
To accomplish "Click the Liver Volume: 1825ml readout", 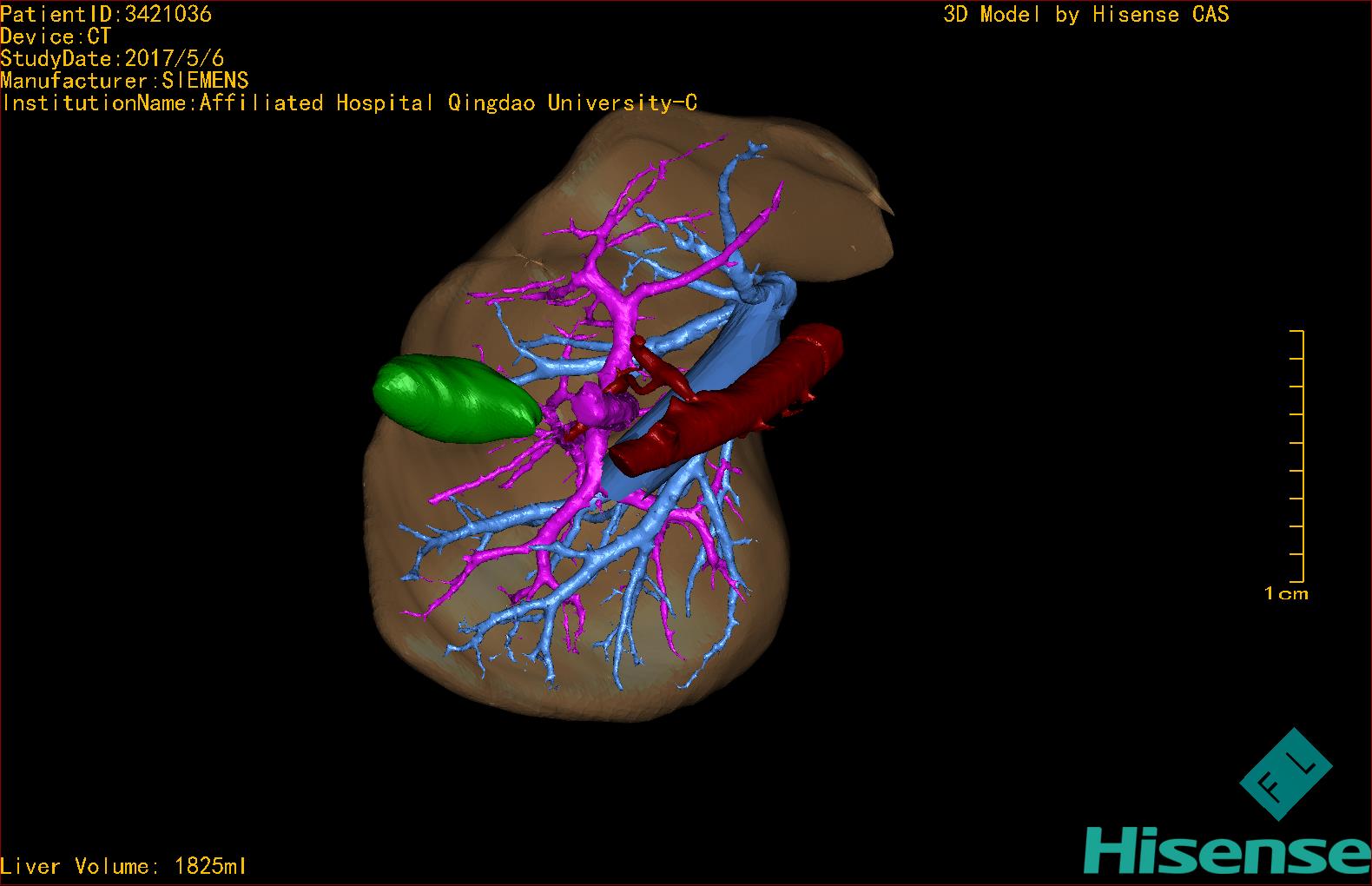I will click(x=123, y=866).
